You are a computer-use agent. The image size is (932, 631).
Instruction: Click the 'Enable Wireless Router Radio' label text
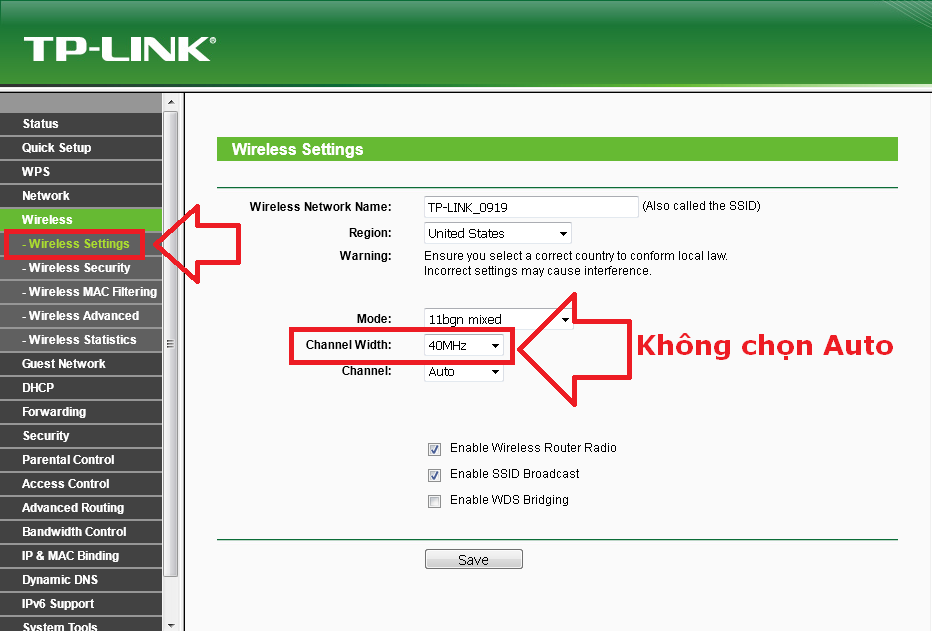533,448
